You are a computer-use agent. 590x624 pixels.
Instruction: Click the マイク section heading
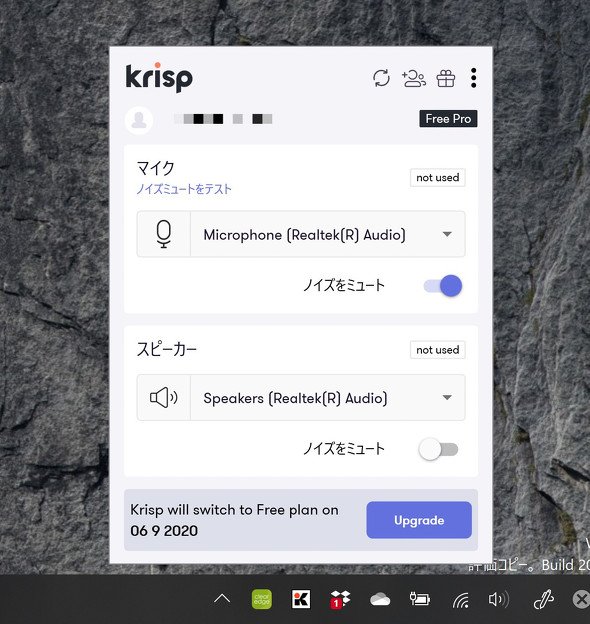pyautogui.click(x=156, y=168)
